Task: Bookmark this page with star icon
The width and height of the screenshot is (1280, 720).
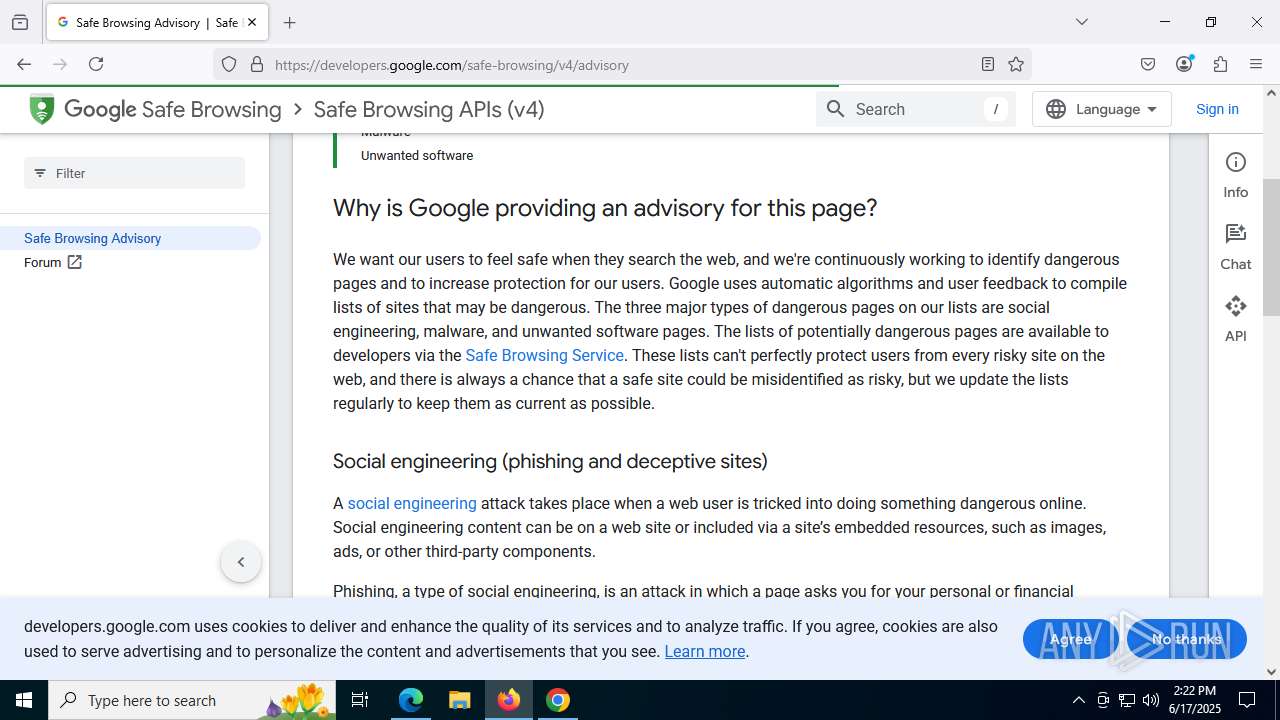Action: [1016, 64]
